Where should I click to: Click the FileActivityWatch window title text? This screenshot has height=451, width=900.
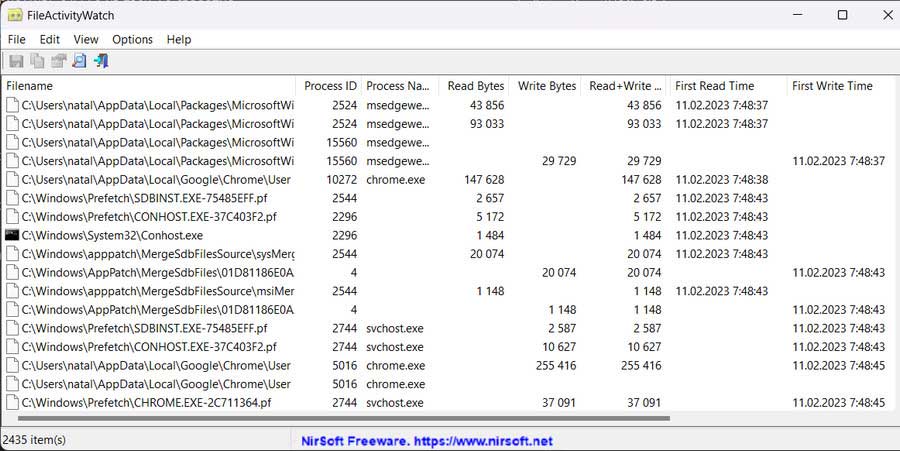(x=71, y=15)
